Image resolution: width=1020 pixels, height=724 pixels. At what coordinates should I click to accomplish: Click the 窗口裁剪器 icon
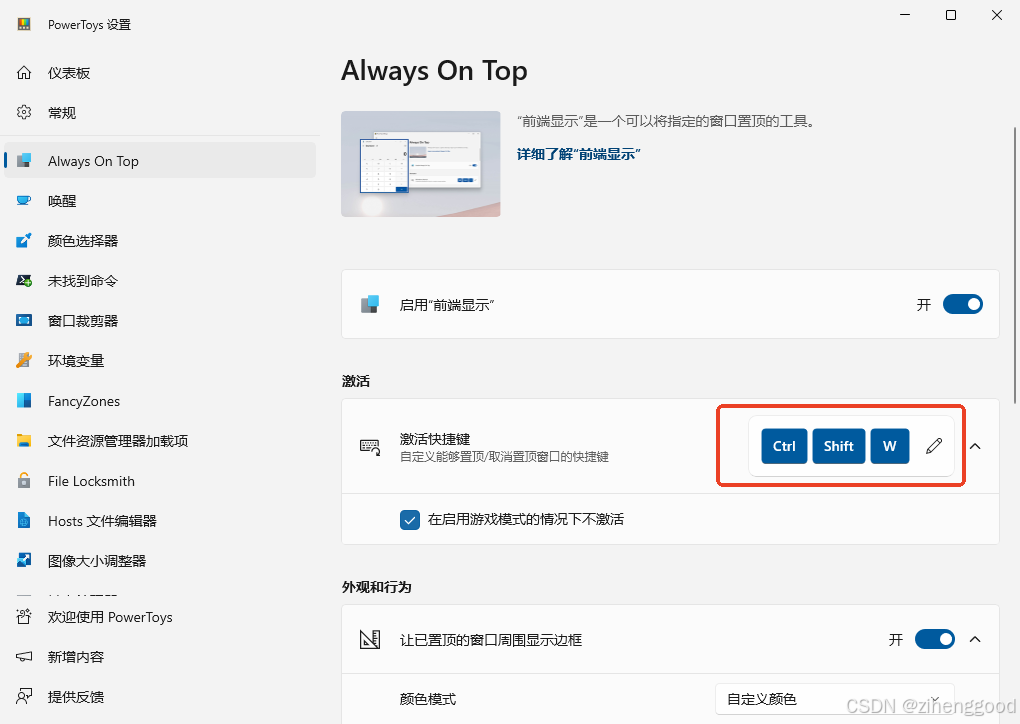[x=24, y=321]
